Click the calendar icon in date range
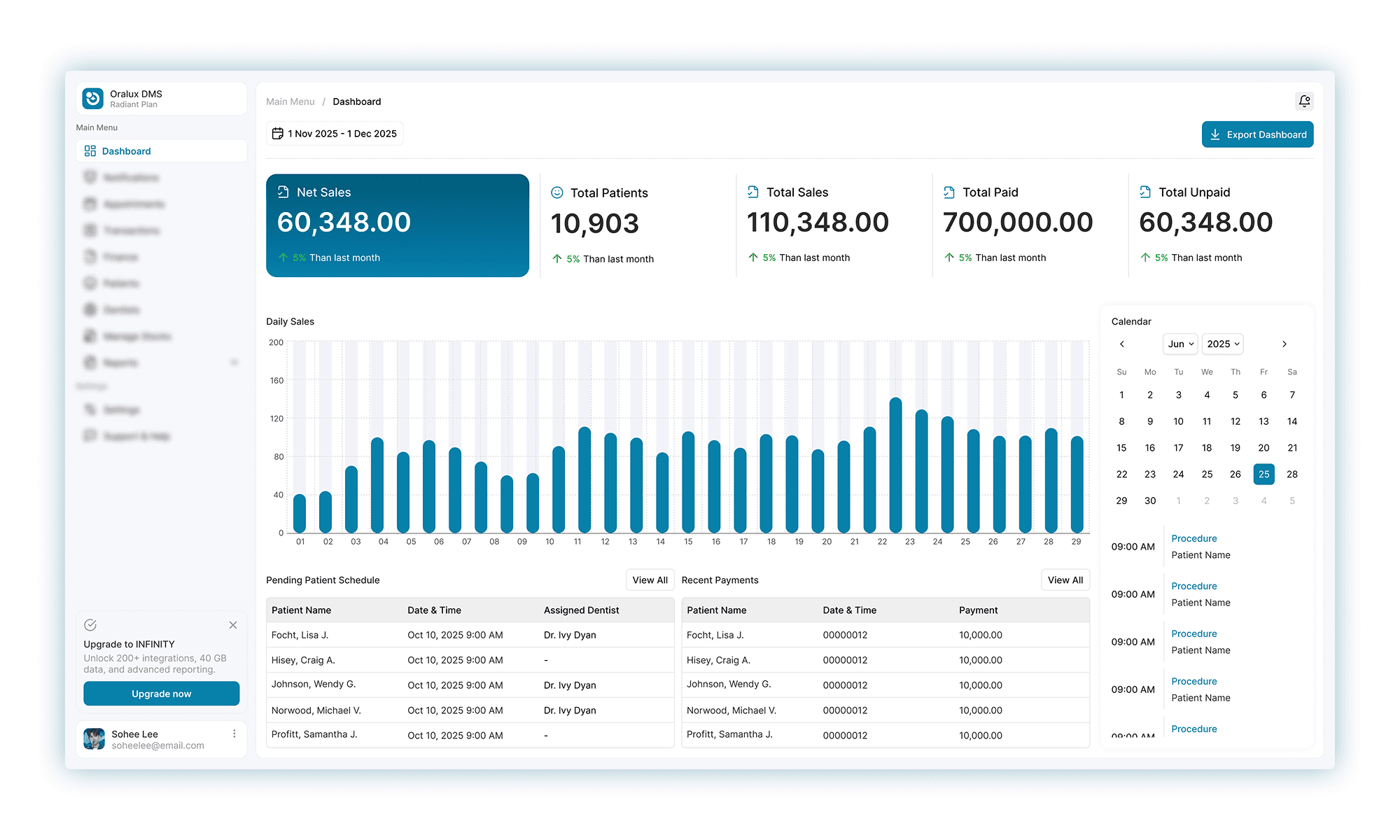This screenshot has height=840, width=1400. tap(277, 134)
